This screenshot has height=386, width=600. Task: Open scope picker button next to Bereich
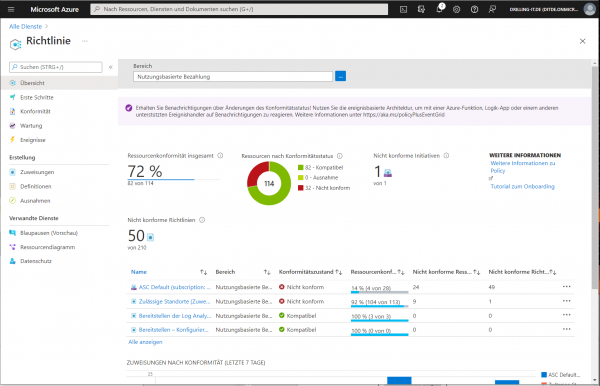click(341, 76)
